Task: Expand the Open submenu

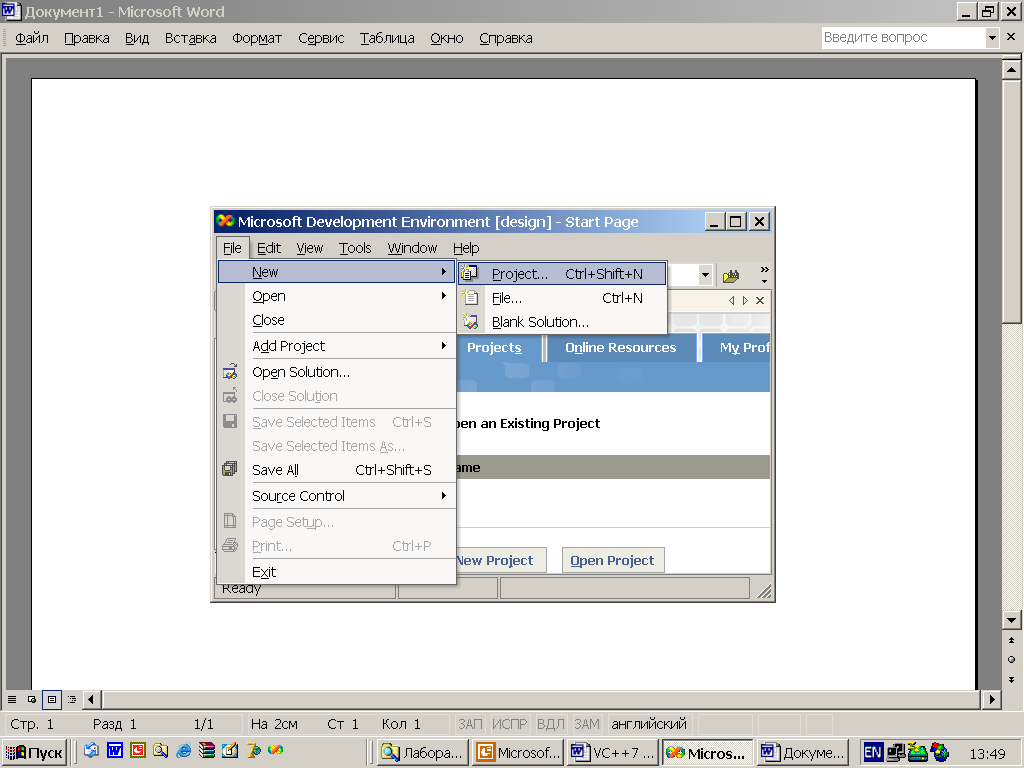Action: [443, 296]
